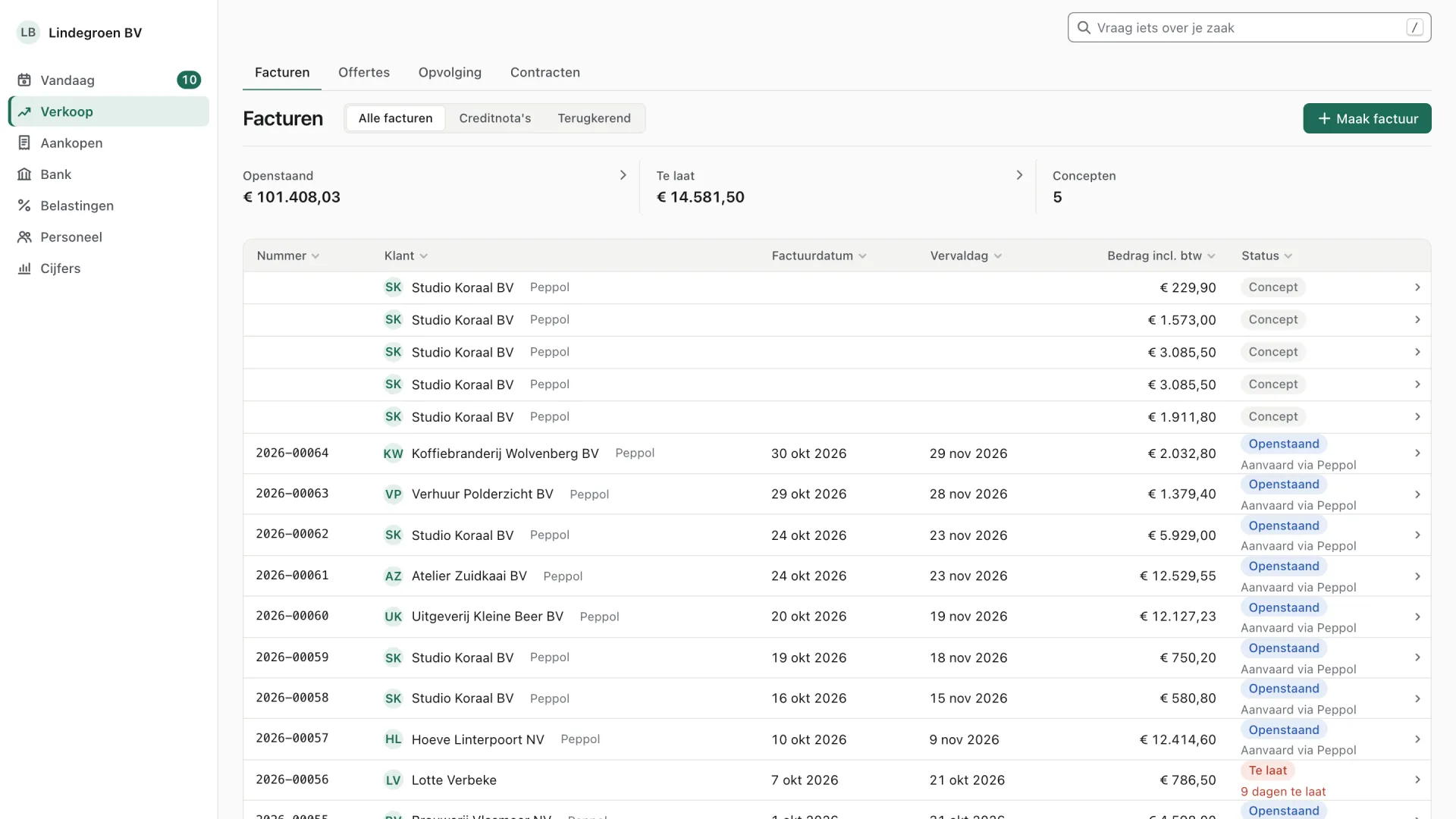Open row chevron for invoice 2026-00056

tap(1417, 780)
